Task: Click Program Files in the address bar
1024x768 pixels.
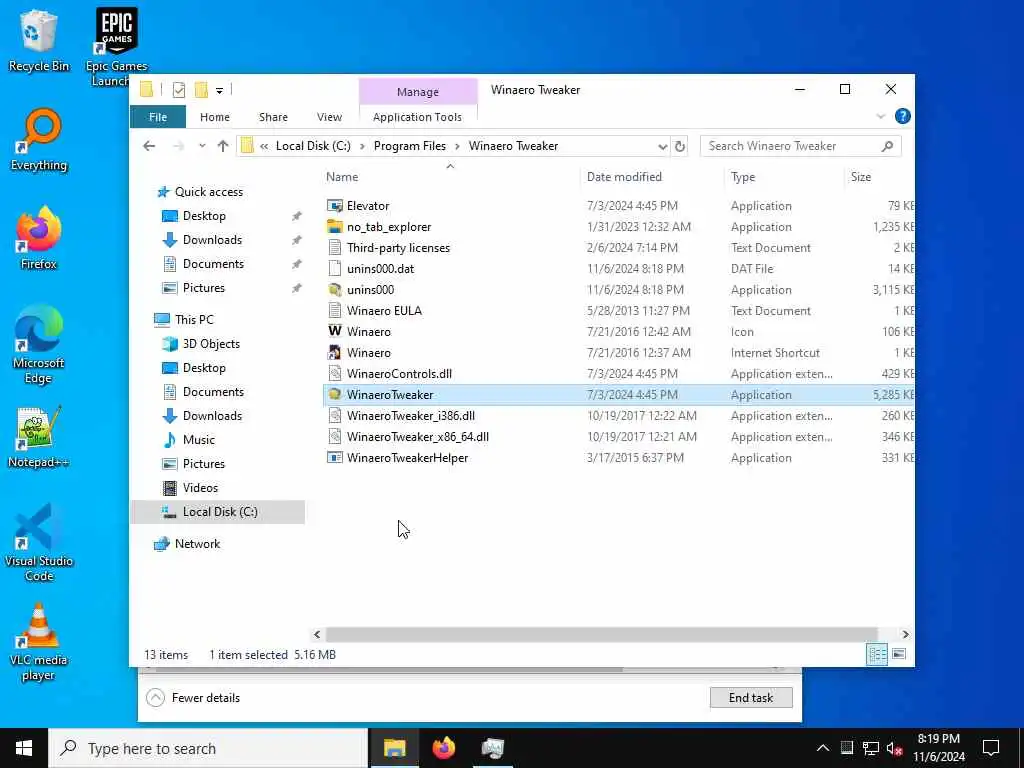Action: [x=409, y=146]
